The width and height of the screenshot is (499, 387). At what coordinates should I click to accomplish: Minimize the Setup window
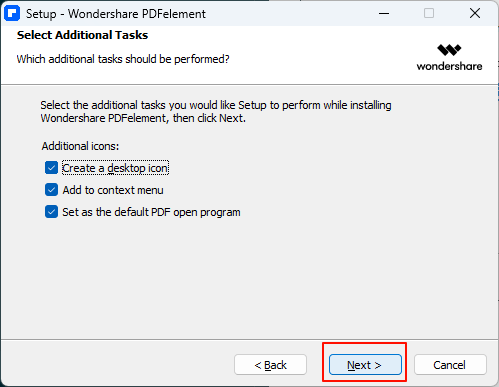pyautogui.click(x=384, y=14)
